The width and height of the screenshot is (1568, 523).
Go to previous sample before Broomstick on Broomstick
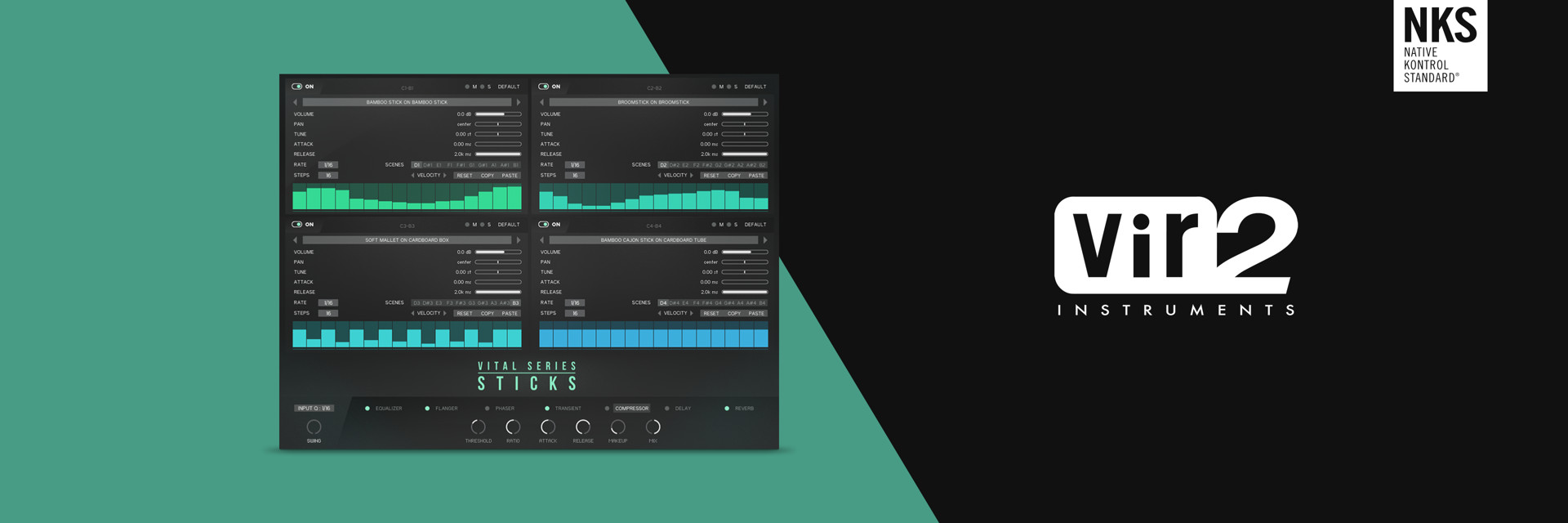point(542,102)
